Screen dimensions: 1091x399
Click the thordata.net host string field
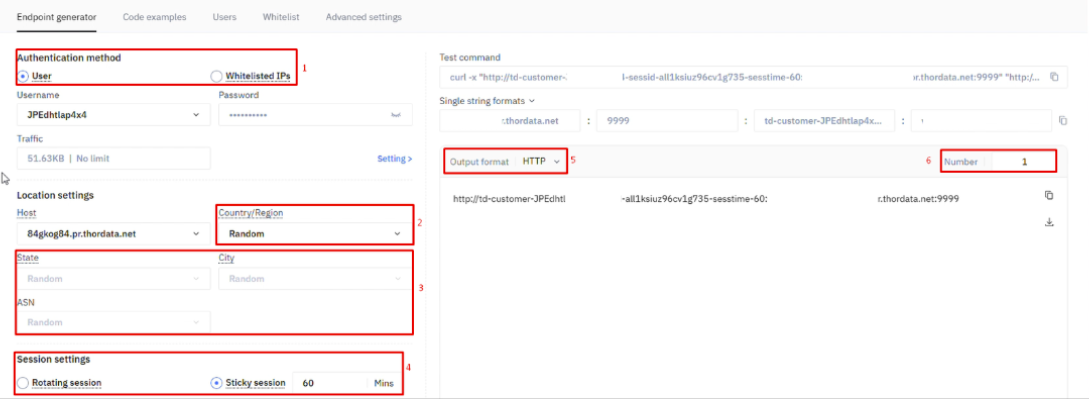point(509,120)
